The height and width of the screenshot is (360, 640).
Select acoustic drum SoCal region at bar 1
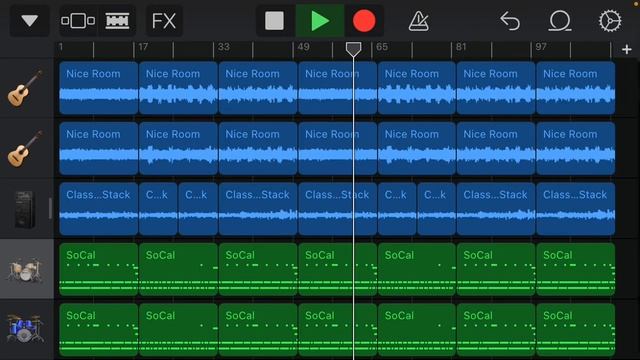[x=98, y=269]
